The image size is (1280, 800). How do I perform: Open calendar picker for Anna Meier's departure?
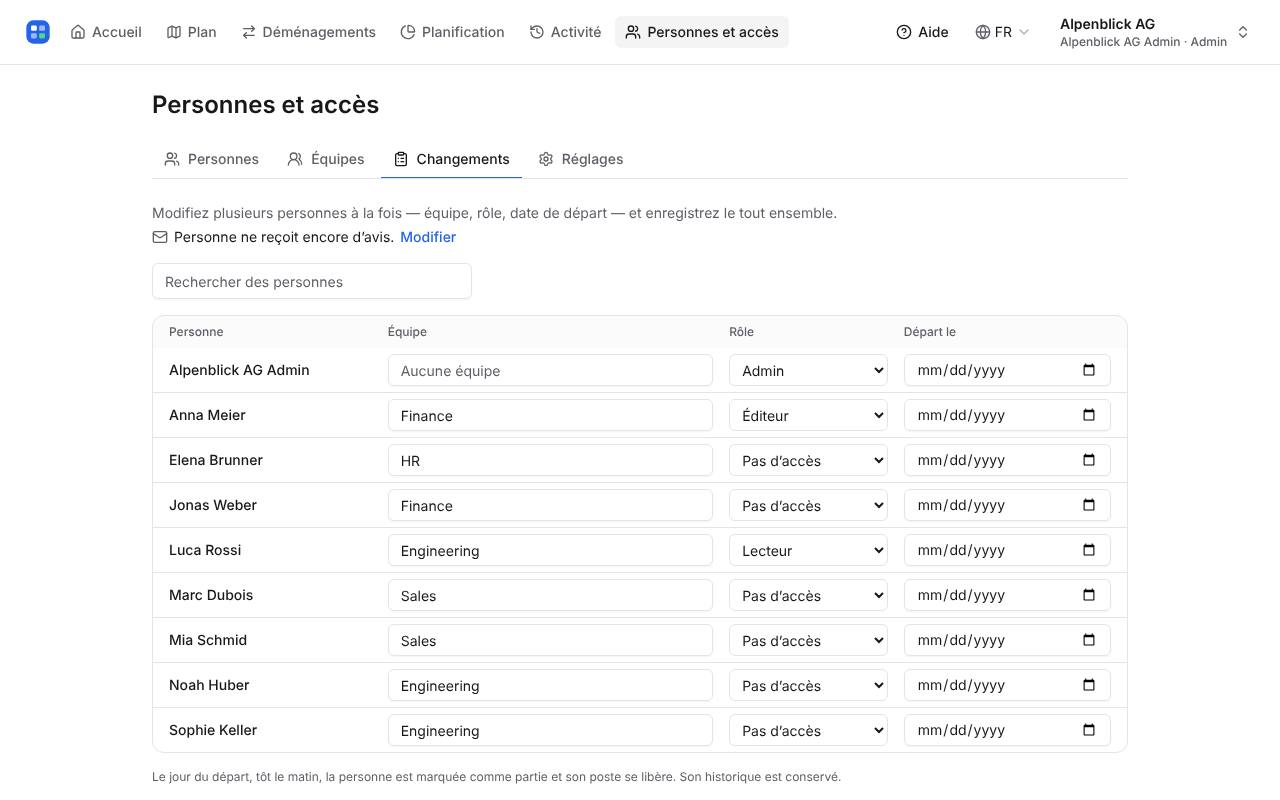[x=1089, y=415]
